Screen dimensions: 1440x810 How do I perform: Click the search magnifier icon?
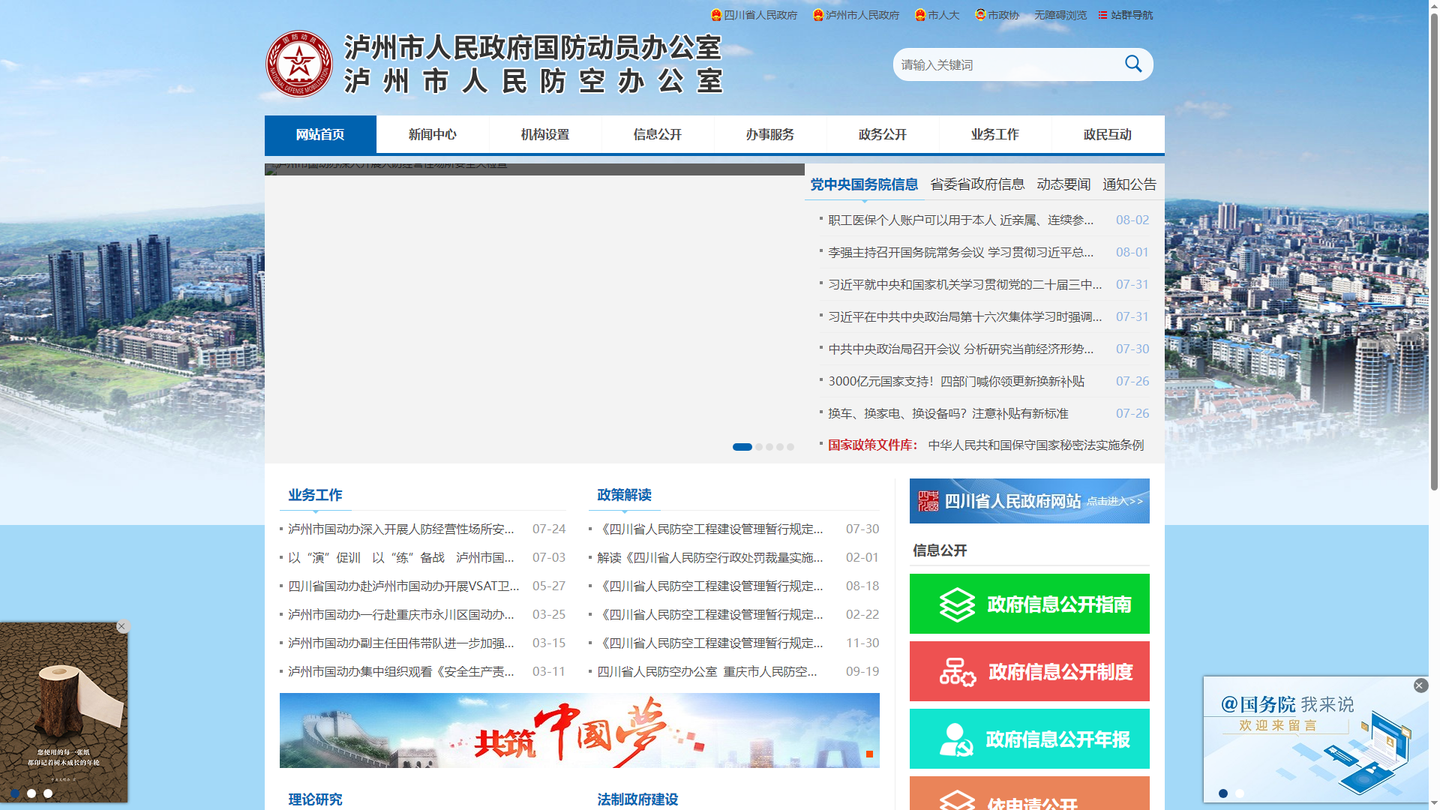[1133, 64]
